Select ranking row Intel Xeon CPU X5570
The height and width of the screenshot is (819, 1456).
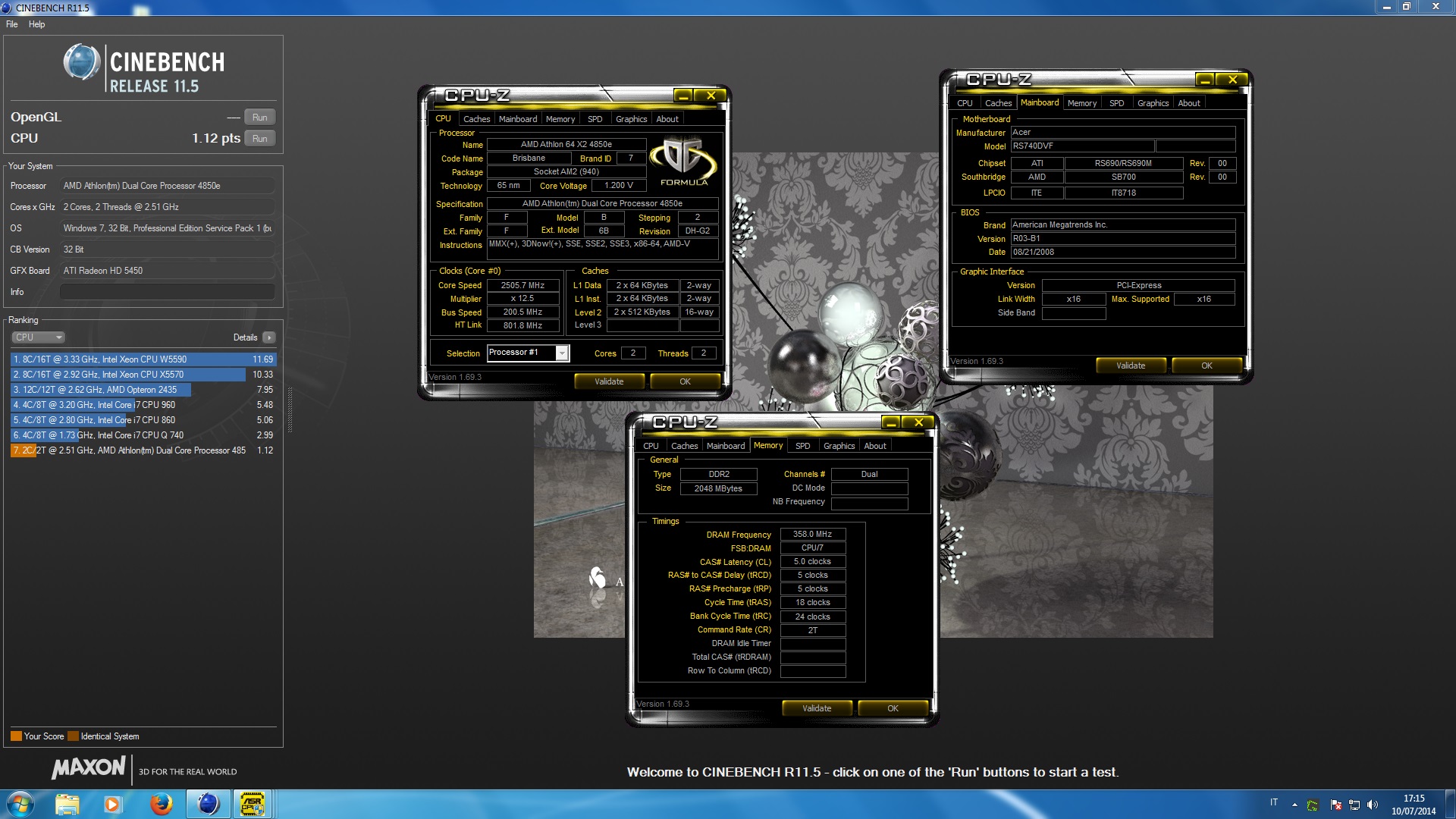coord(143,375)
